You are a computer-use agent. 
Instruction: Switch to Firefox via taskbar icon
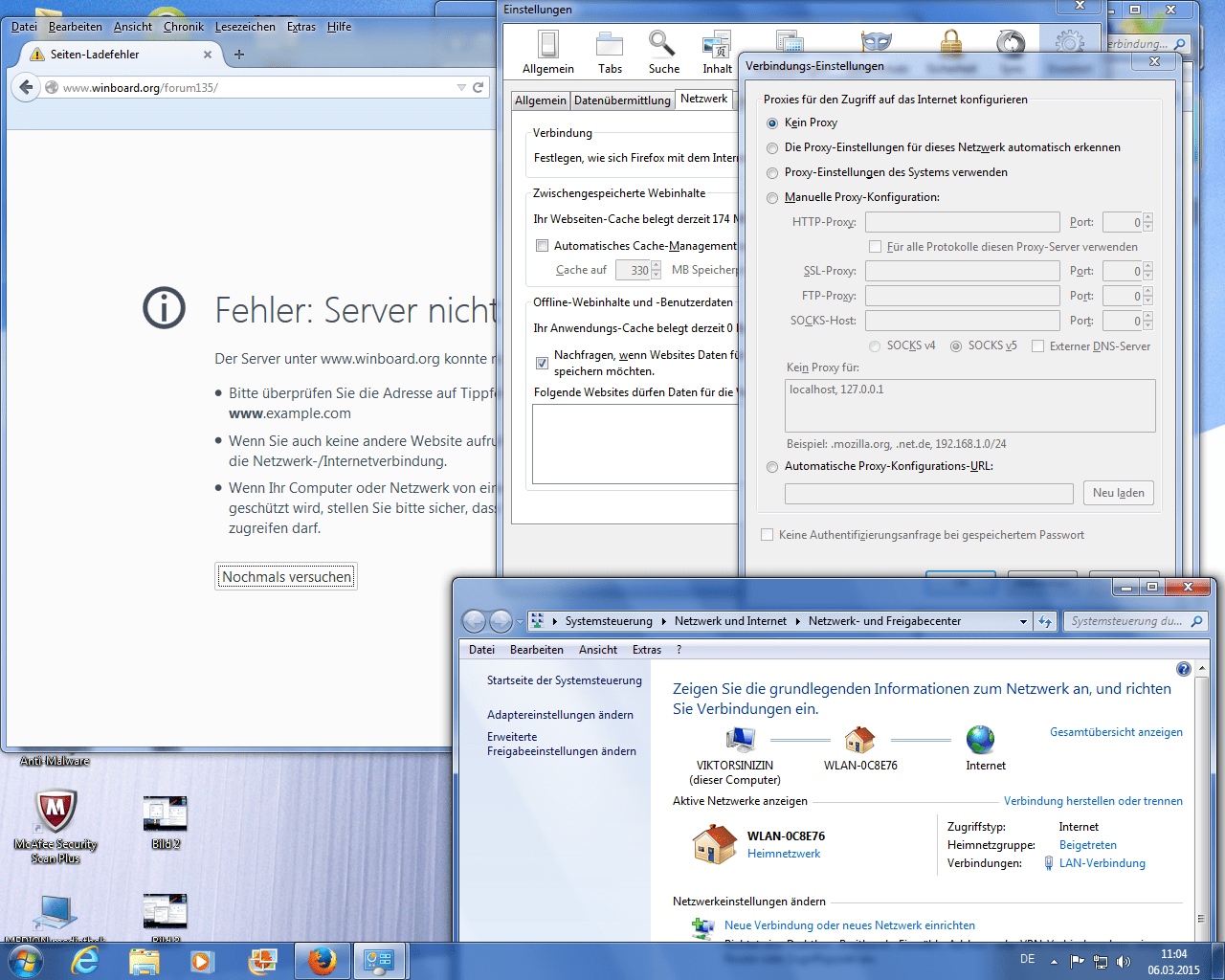click(x=322, y=961)
